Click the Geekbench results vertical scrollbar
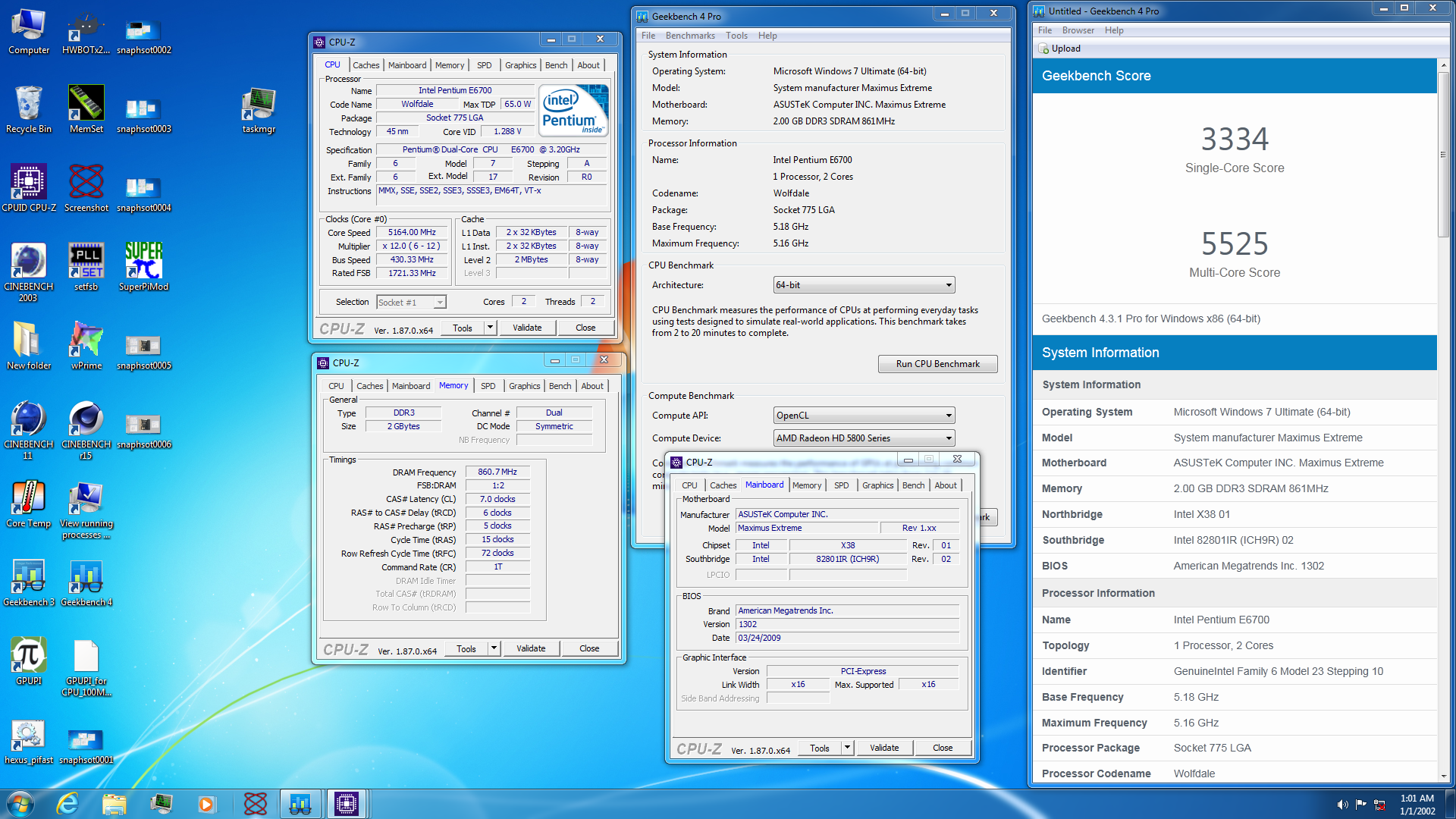This screenshot has width=1456, height=819. 1442,155
